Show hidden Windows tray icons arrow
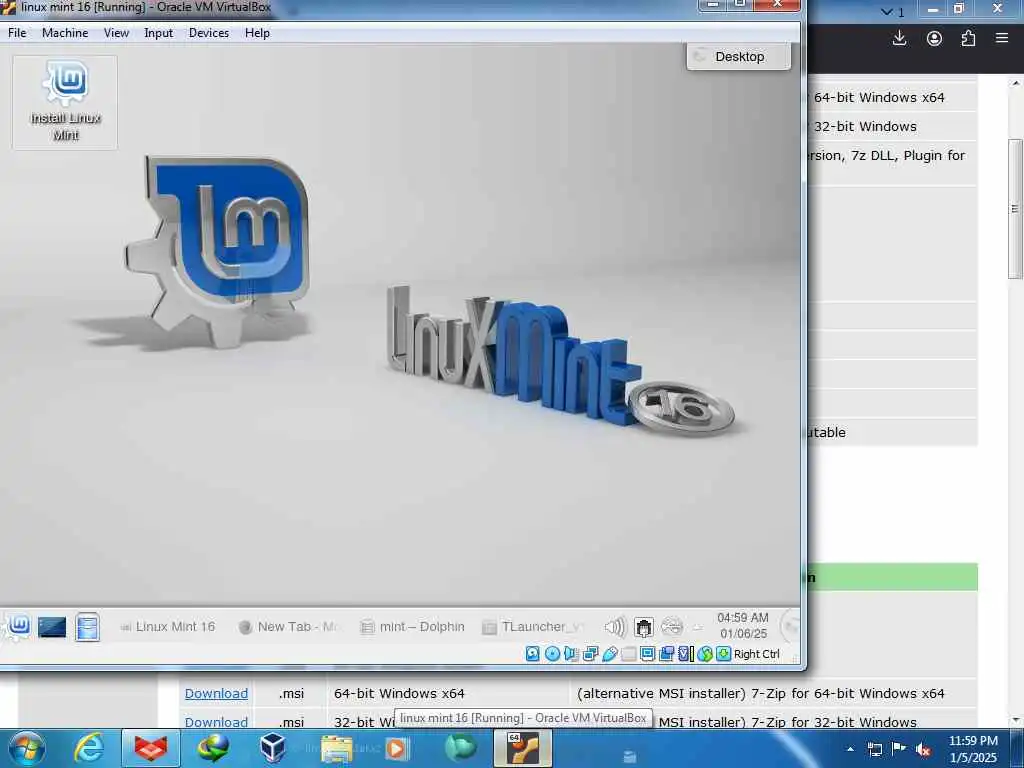The width and height of the screenshot is (1024, 768). pos(850,749)
